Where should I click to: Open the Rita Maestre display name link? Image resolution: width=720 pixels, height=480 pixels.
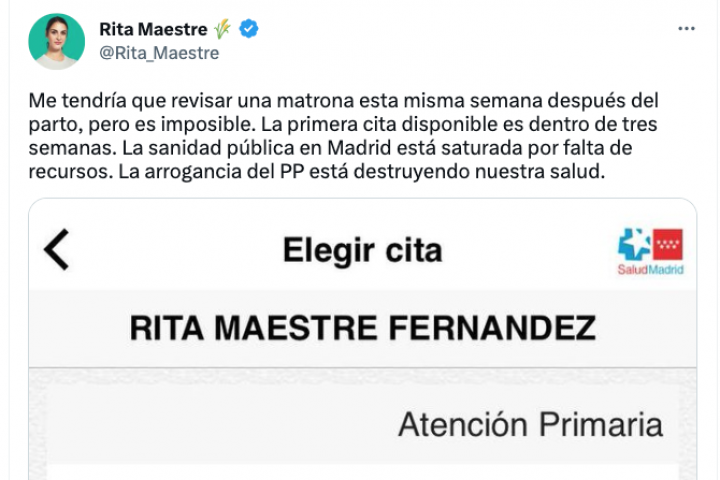pyautogui.click(x=154, y=30)
